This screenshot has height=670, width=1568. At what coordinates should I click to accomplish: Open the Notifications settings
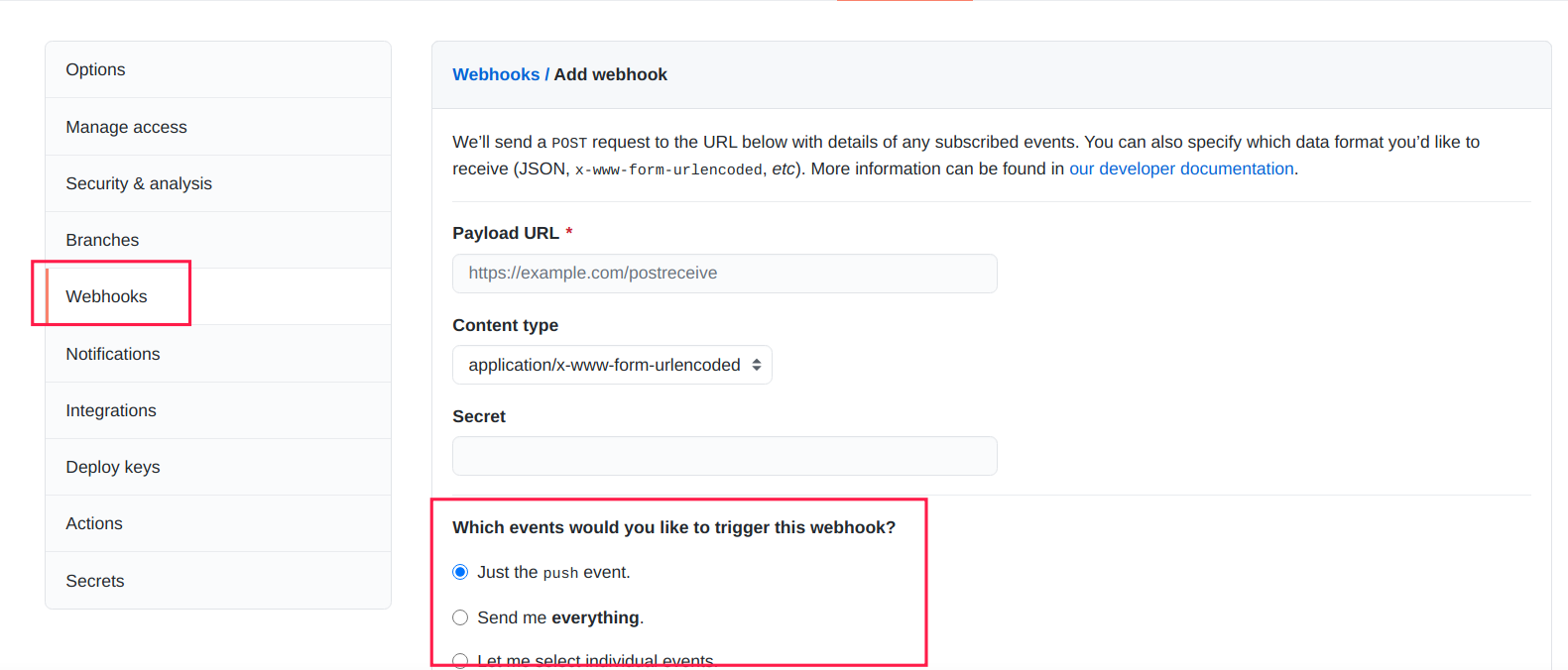pos(112,353)
